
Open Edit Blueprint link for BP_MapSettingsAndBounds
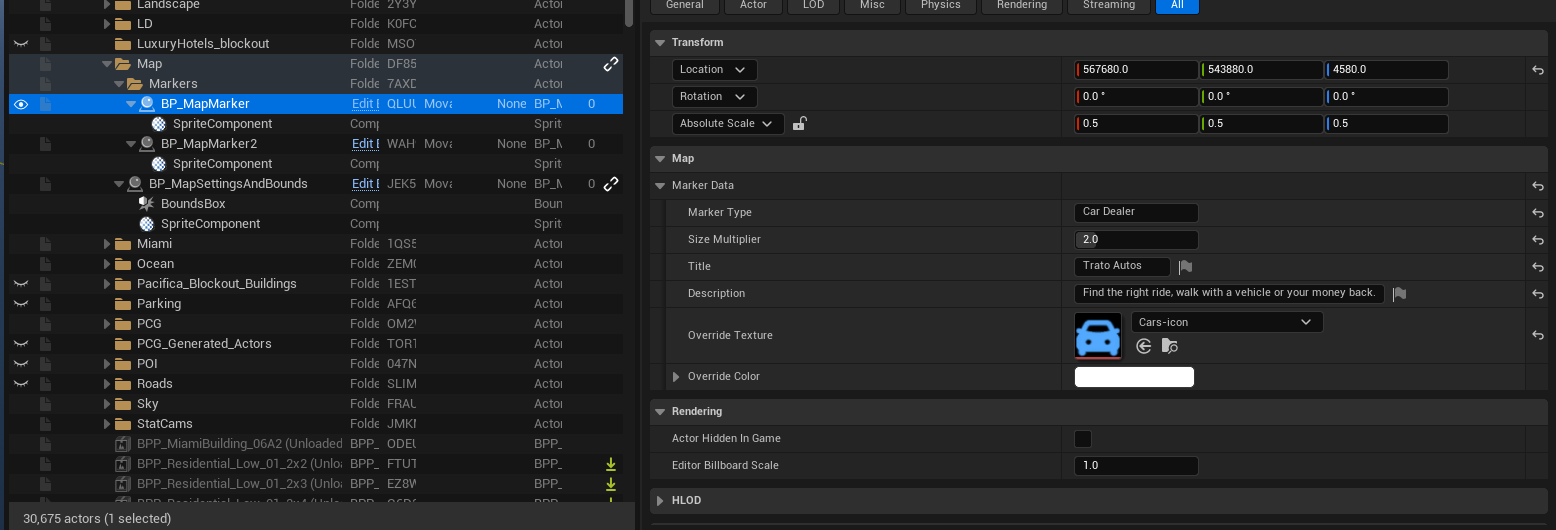[365, 184]
